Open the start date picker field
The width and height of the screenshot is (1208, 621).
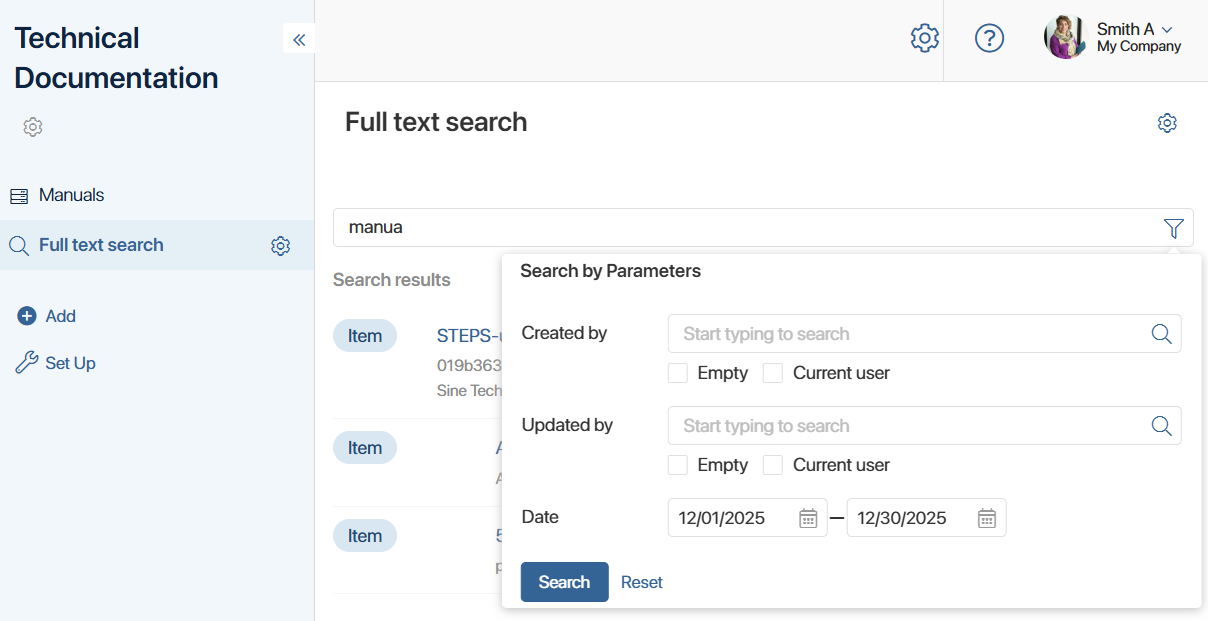[730, 518]
